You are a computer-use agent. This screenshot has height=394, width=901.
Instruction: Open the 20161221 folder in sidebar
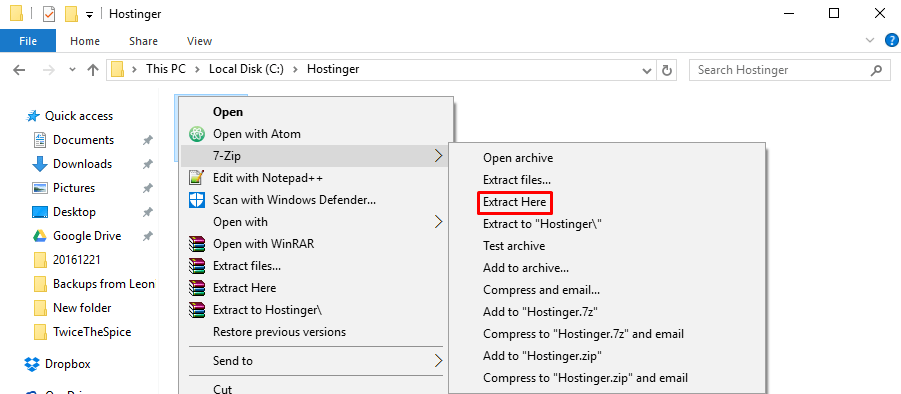[76, 260]
